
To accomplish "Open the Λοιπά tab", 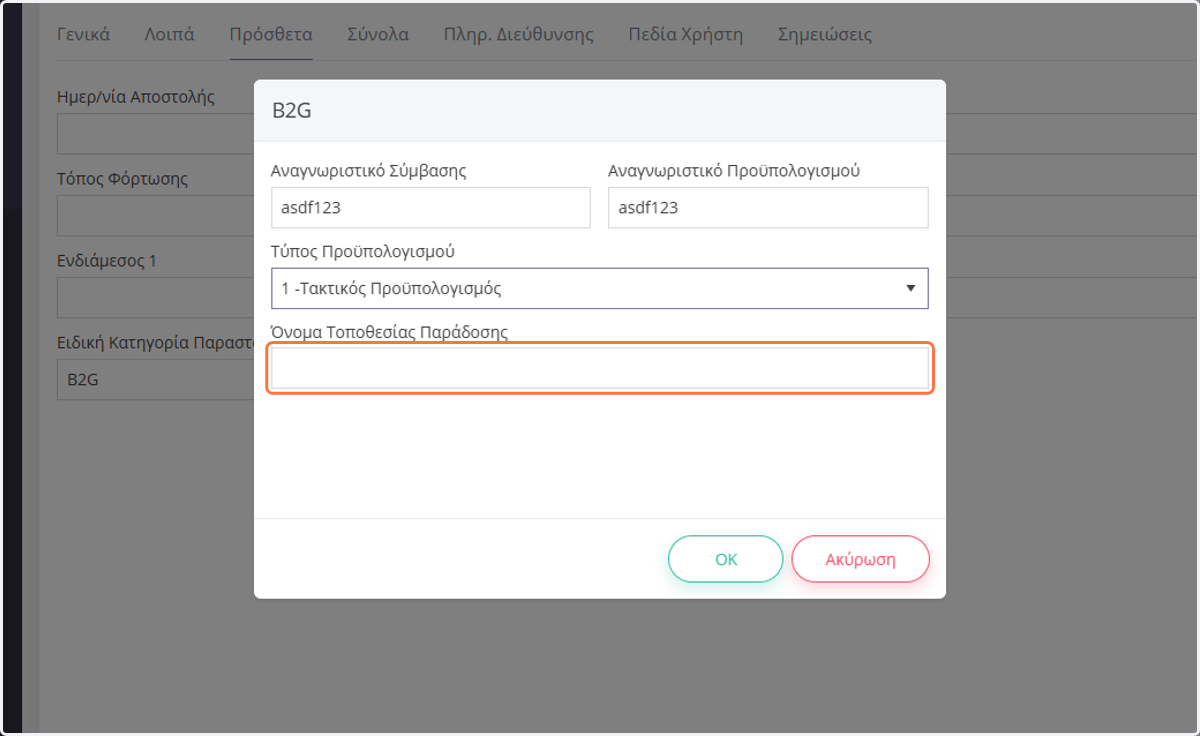I will [x=170, y=34].
